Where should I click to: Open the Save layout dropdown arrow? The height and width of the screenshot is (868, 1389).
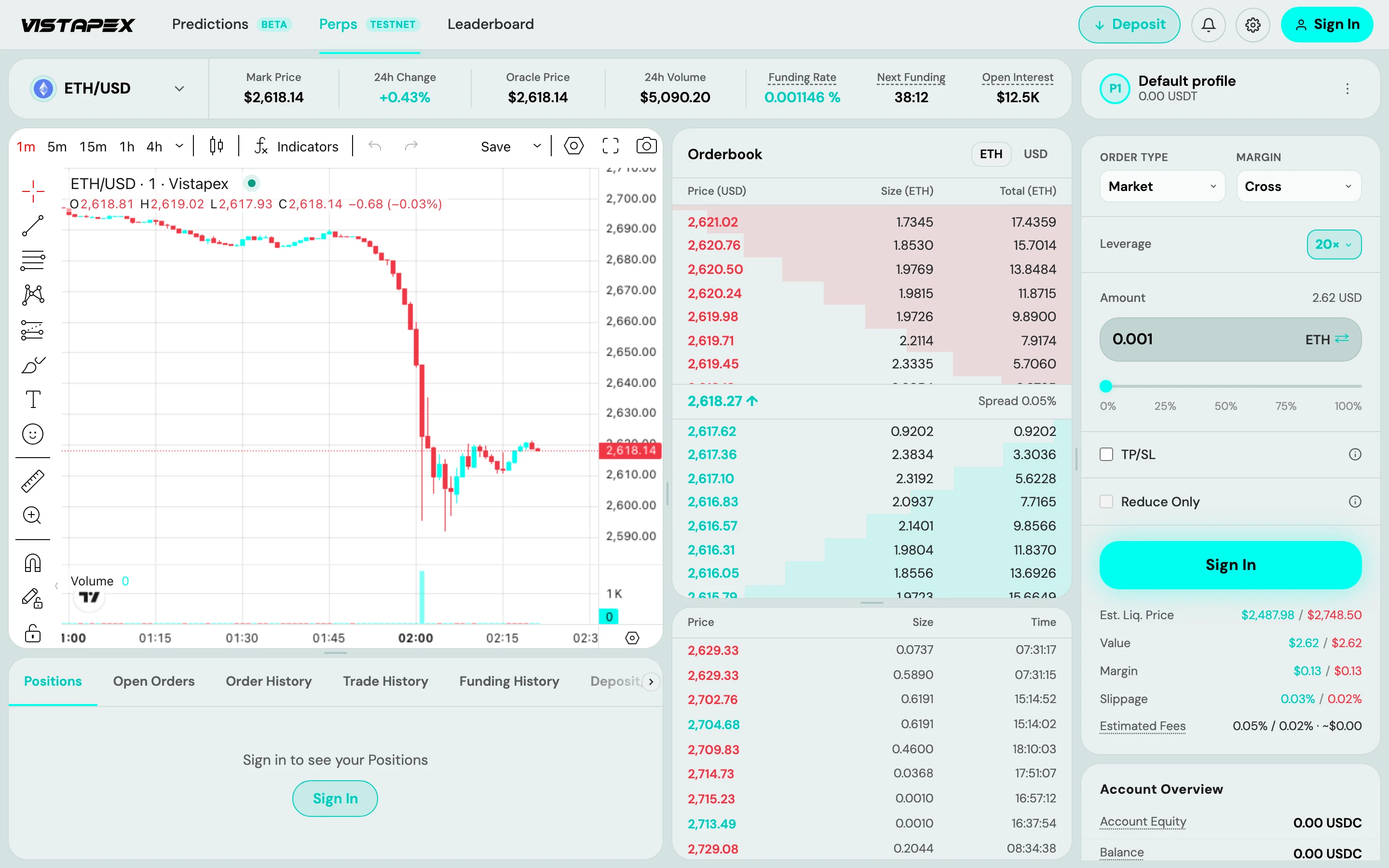[537, 147]
